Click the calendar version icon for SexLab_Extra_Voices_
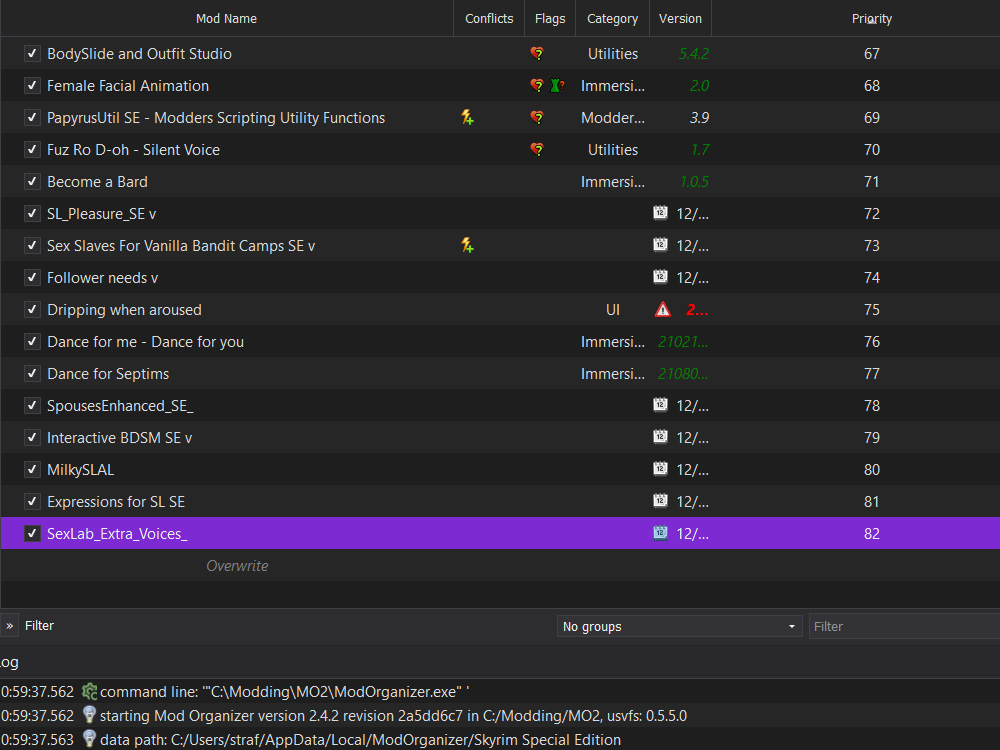This screenshot has width=1000, height=750. [661, 533]
